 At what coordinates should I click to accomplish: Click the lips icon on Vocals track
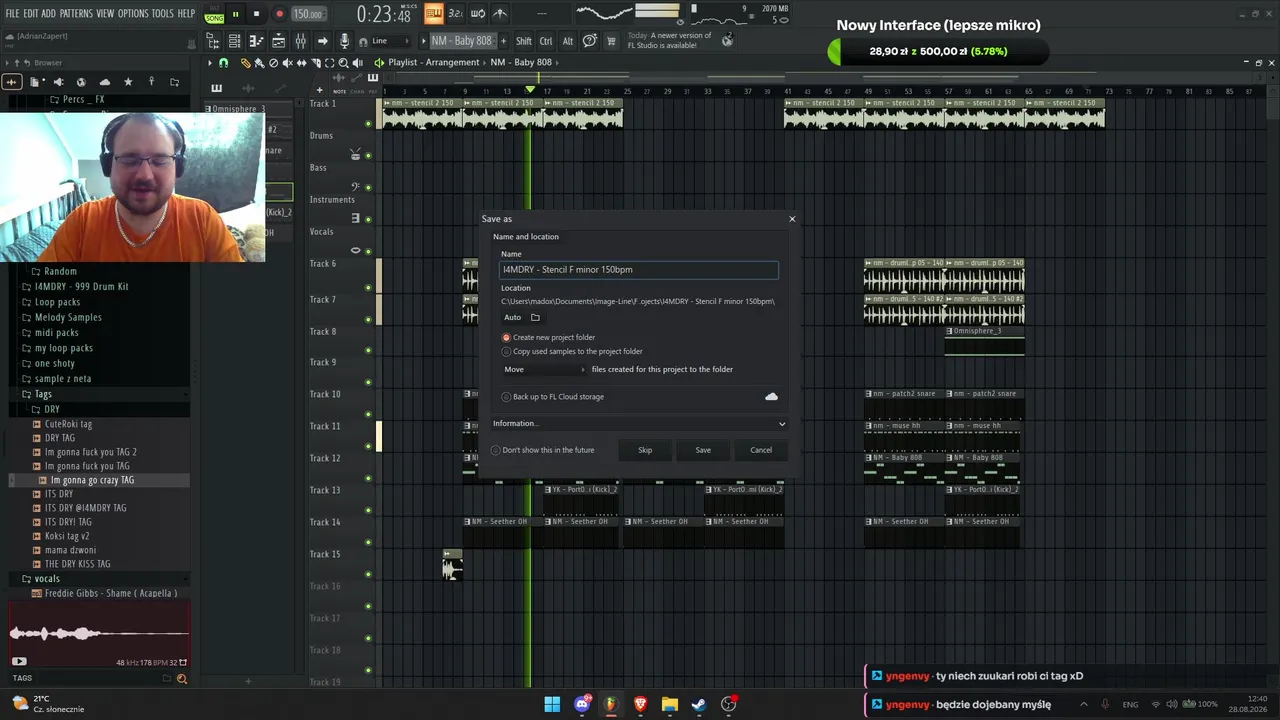[355, 250]
